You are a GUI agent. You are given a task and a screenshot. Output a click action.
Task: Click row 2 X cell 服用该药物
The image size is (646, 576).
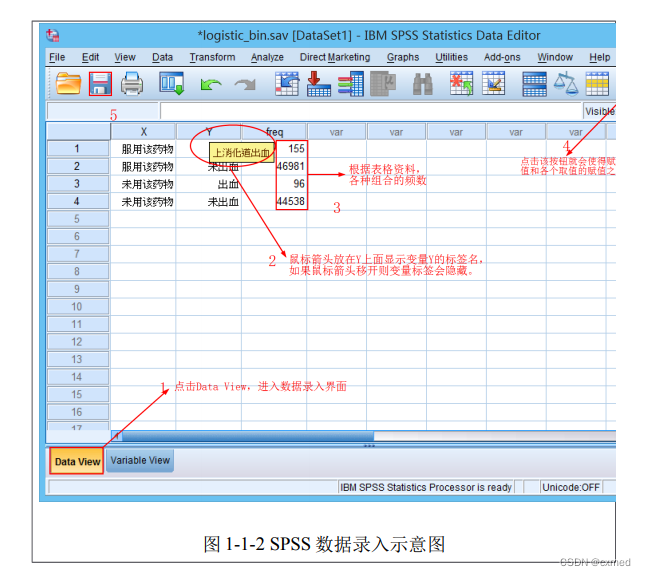(x=143, y=166)
